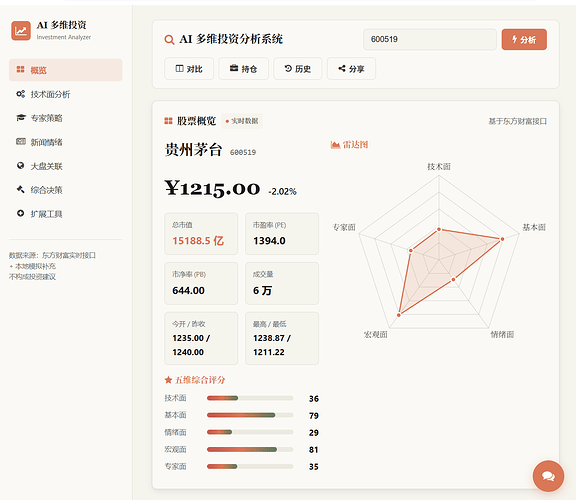This screenshot has height=500, width=576.
Task: Click the newspaper icon beside 新闻情绪
Action: click(21, 141)
